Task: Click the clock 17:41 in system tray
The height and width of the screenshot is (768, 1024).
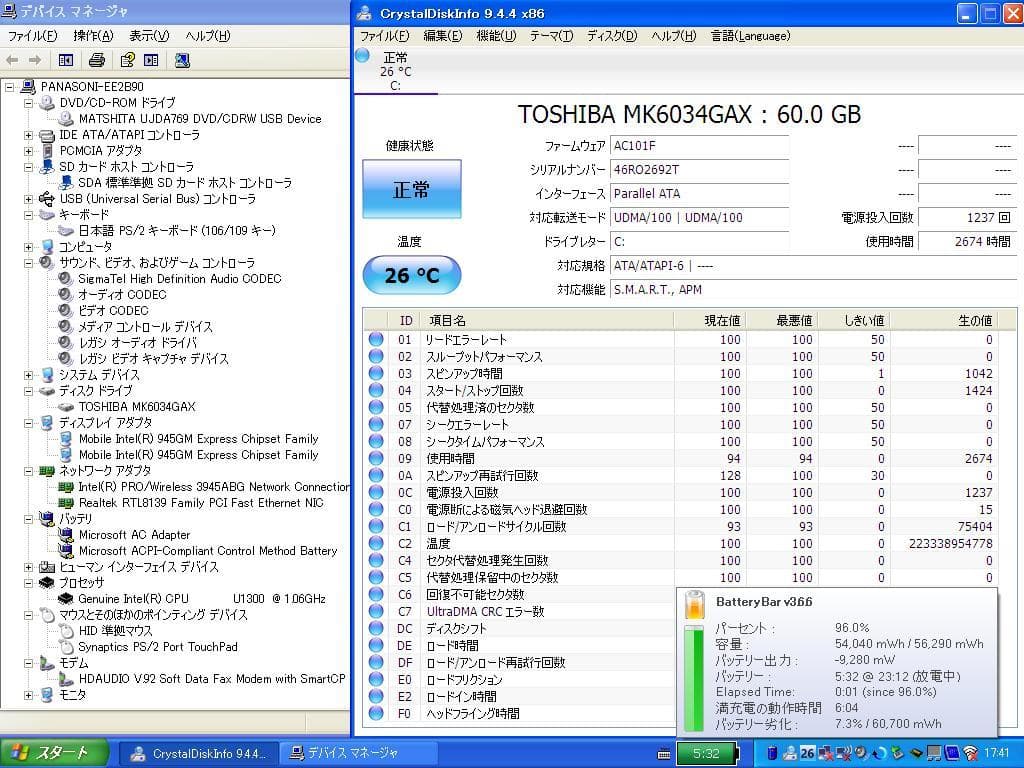Action: point(996,753)
